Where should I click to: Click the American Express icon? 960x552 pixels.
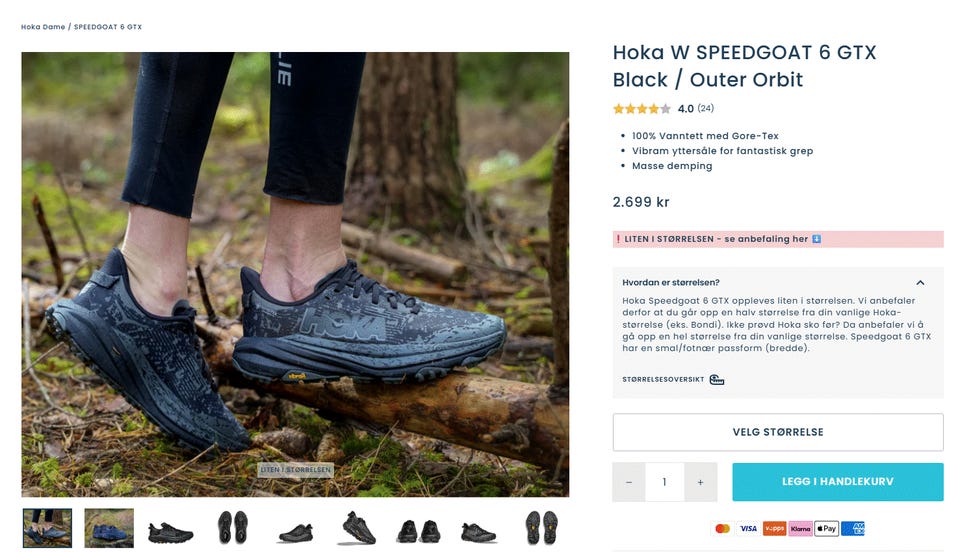coord(853,529)
